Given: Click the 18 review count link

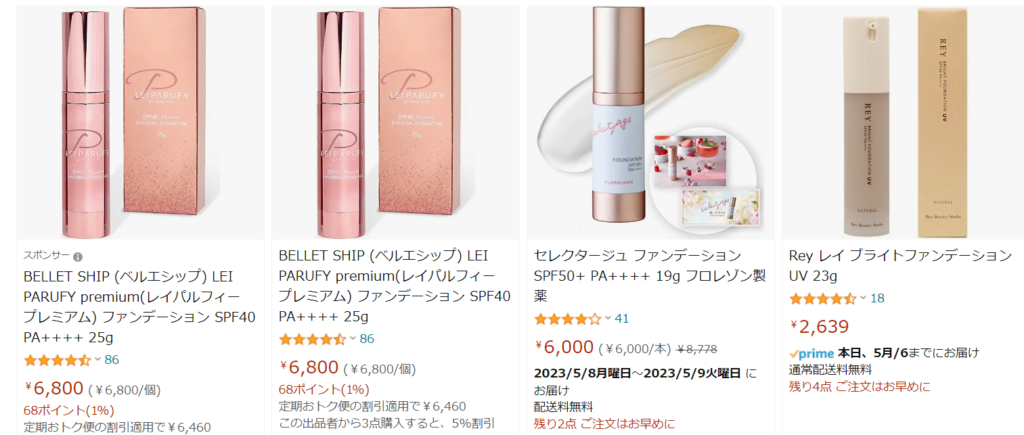Looking at the screenshot, I should click(877, 298).
